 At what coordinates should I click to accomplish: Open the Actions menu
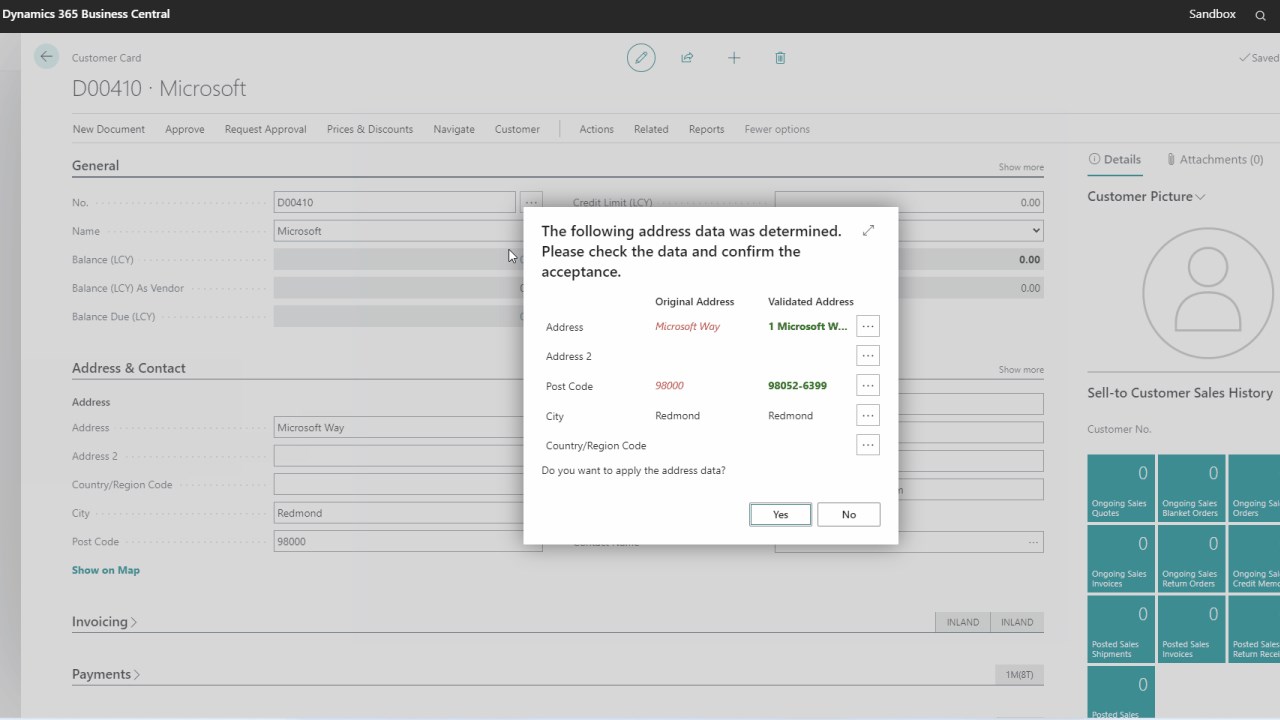point(597,129)
